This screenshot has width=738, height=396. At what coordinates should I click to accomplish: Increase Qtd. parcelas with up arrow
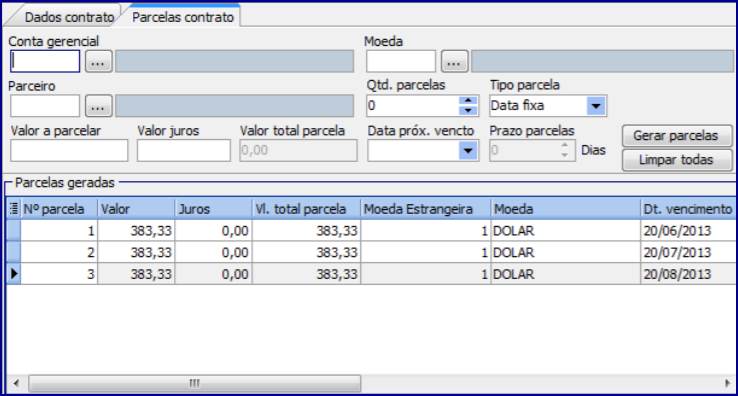click(x=468, y=100)
